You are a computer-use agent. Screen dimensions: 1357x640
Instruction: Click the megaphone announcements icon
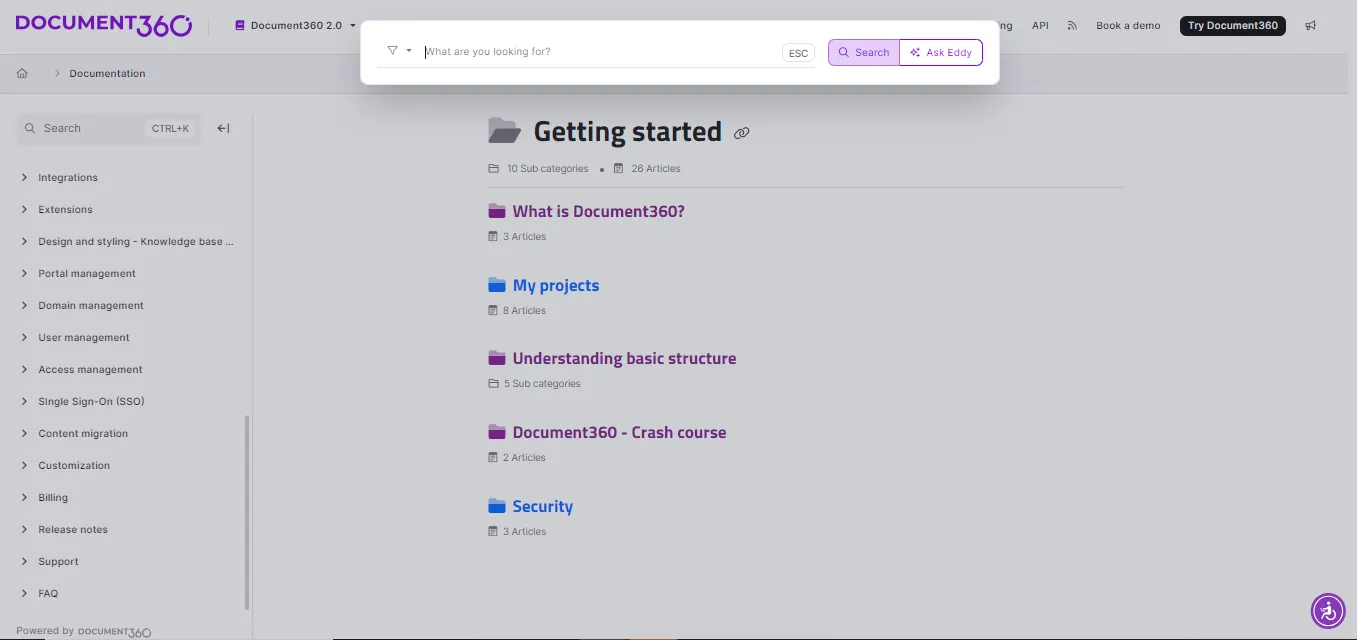click(1311, 26)
